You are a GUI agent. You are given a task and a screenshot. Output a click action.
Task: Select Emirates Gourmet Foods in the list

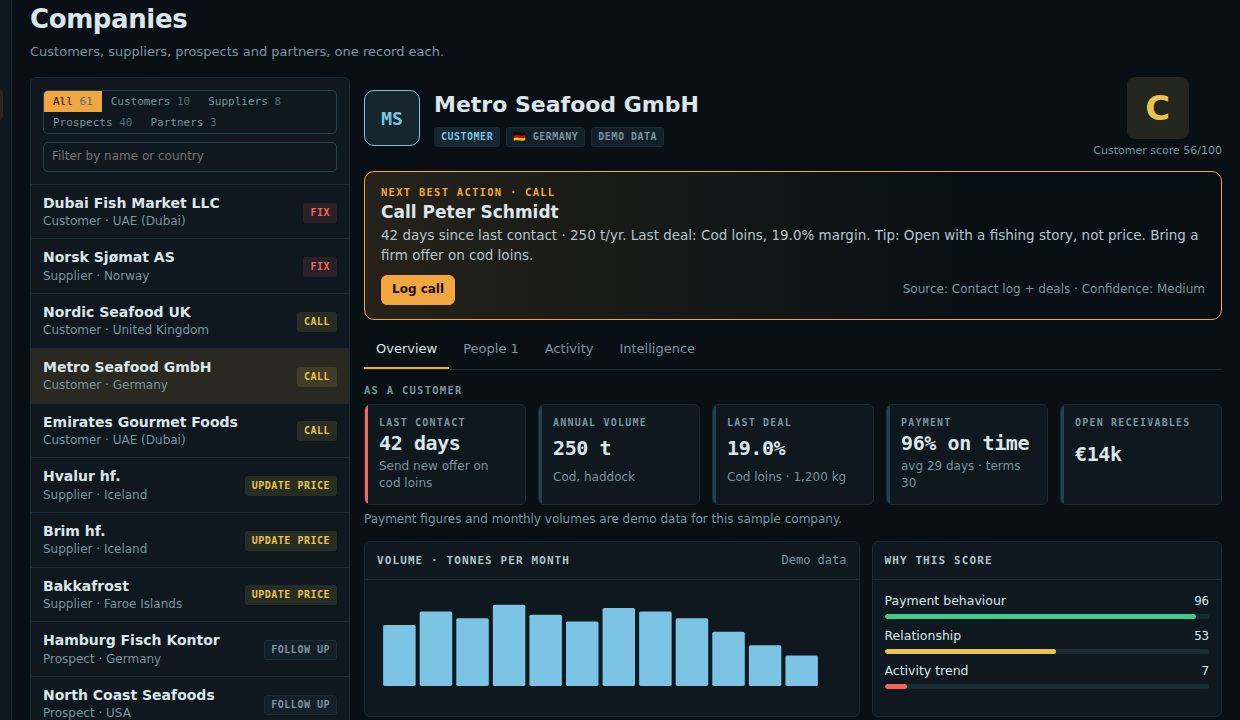190,430
